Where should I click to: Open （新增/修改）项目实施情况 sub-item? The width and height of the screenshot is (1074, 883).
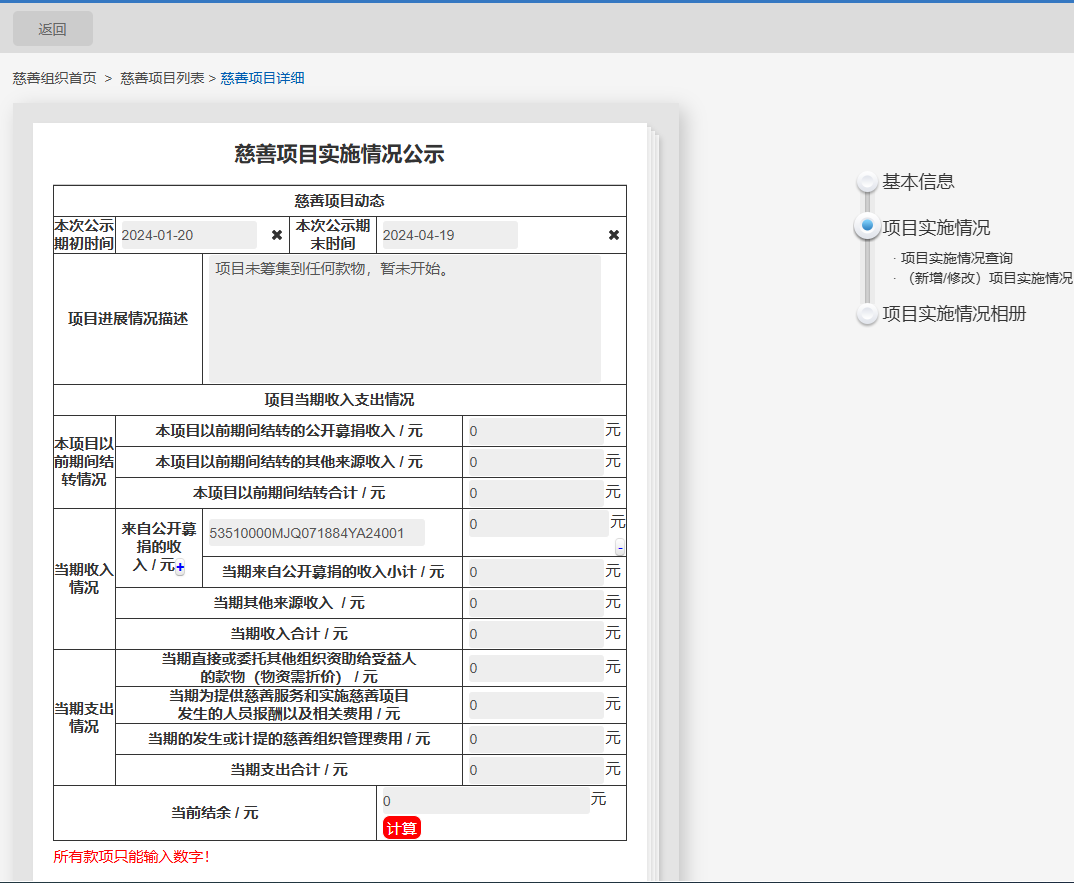[984, 278]
